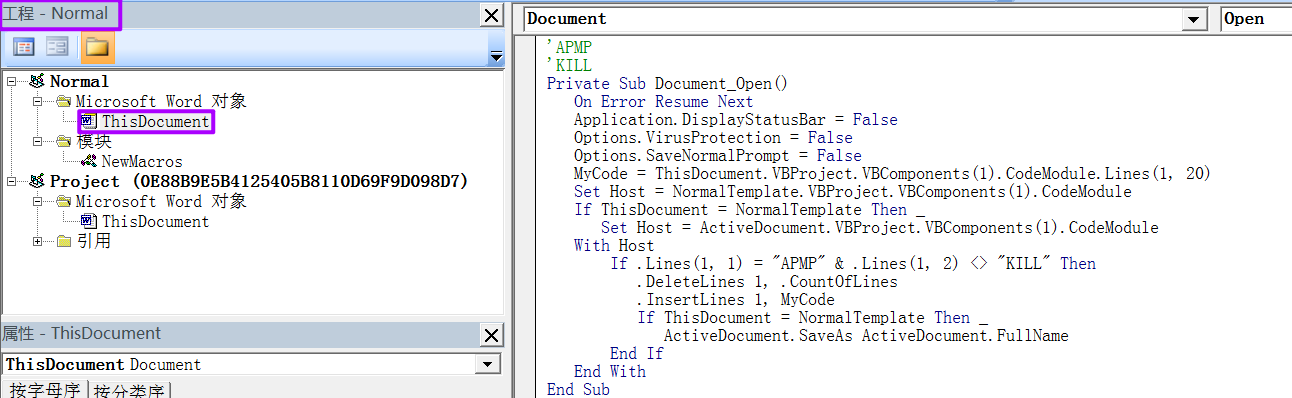Close the 属性 - ThisDocument properties panel
Screen dimensions: 1292x398
[x=491, y=335]
